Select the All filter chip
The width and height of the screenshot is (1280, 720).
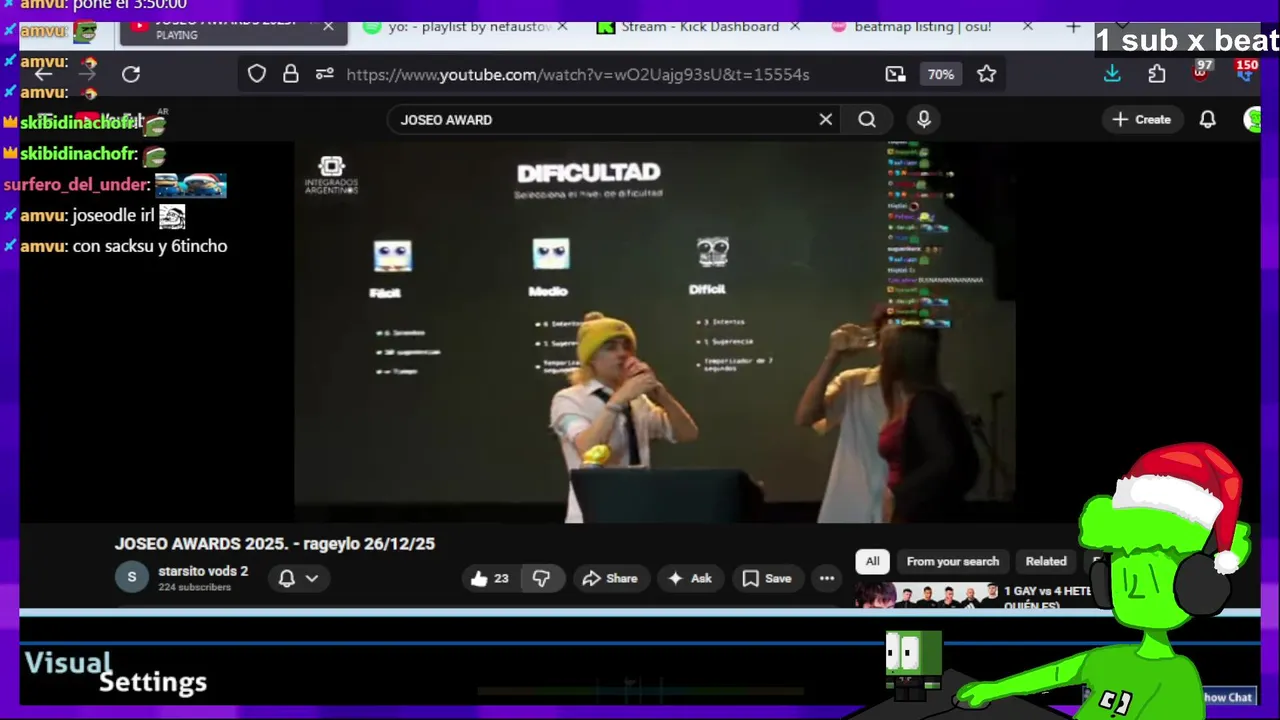(x=872, y=561)
